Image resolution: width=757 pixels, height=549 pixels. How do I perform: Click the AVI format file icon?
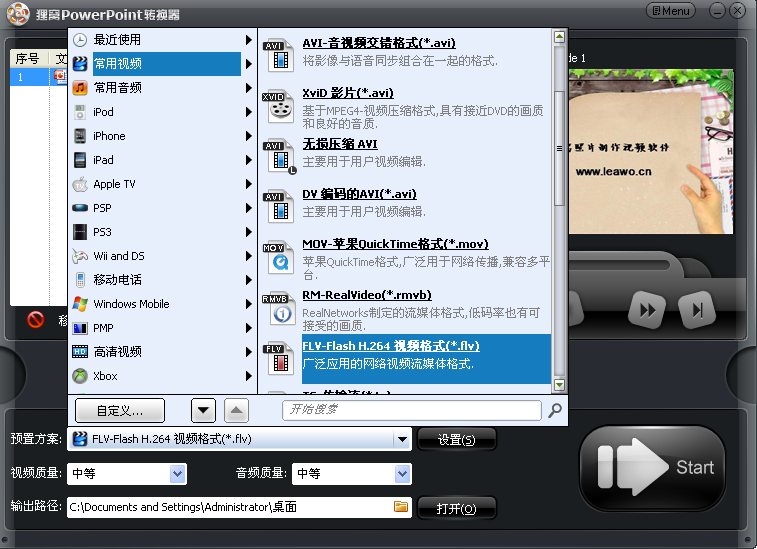[x=279, y=56]
